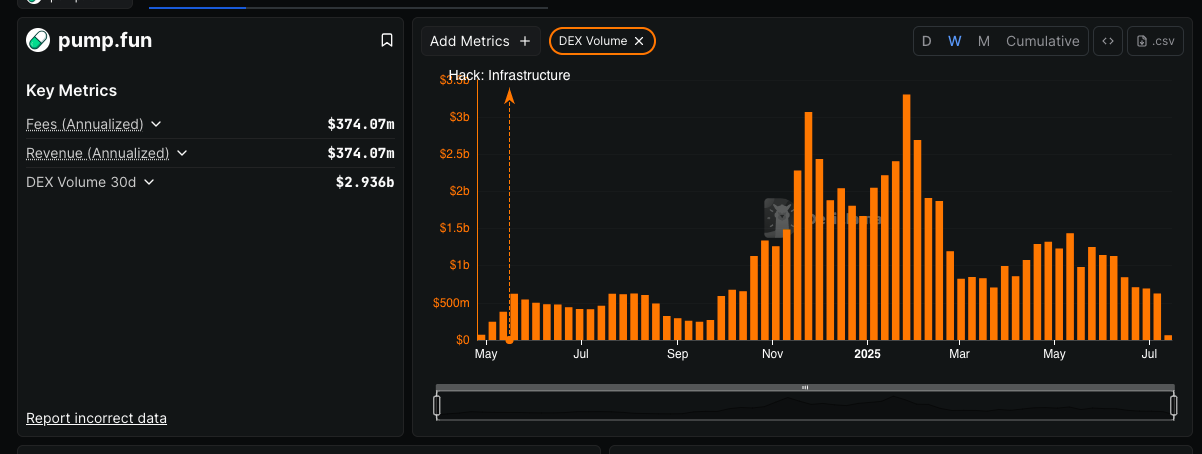The height and width of the screenshot is (454, 1202).
Task: Open the embed code icon button
Action: point(1107,41)
